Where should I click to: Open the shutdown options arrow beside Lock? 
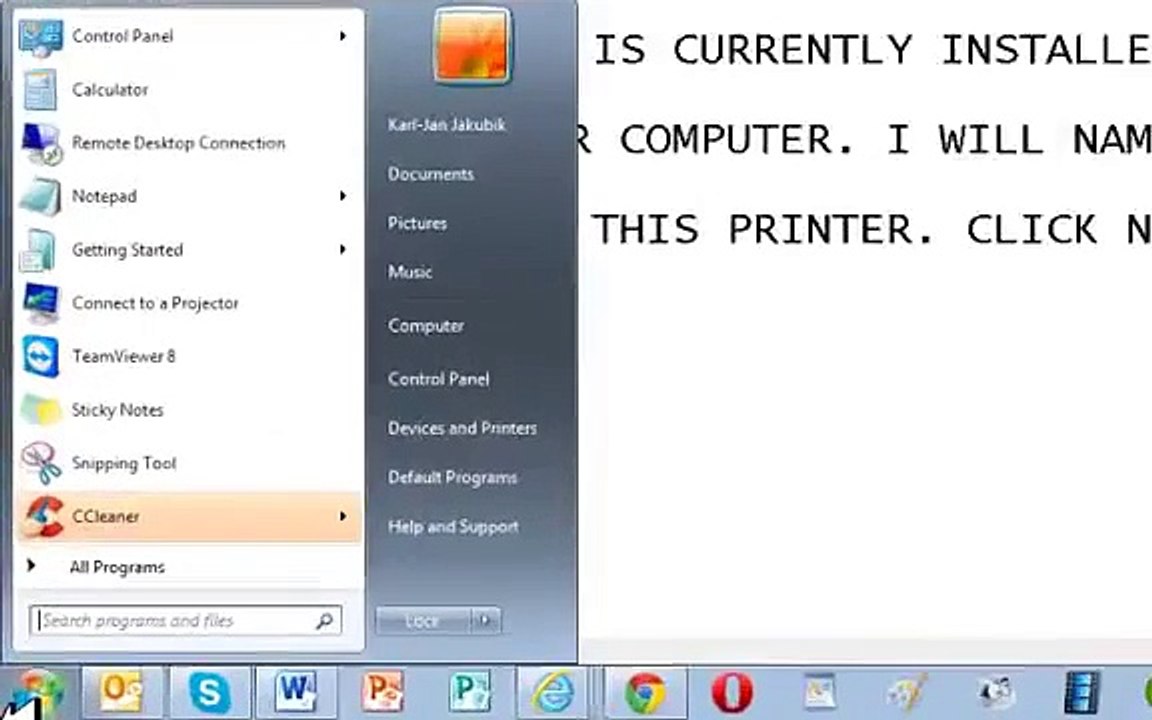click(x=485, y=621)
